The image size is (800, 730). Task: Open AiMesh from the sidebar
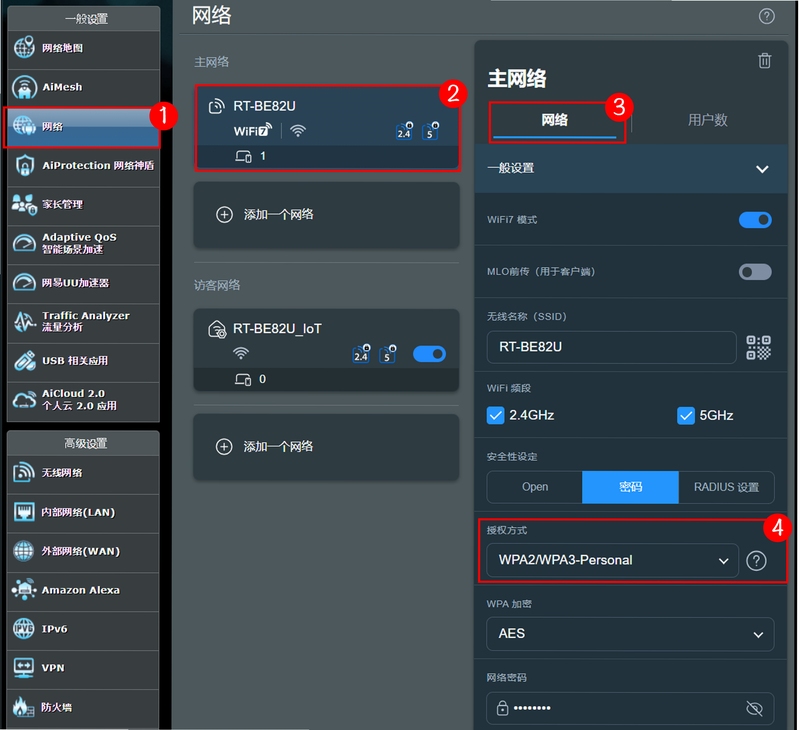[x=83, y=87]
